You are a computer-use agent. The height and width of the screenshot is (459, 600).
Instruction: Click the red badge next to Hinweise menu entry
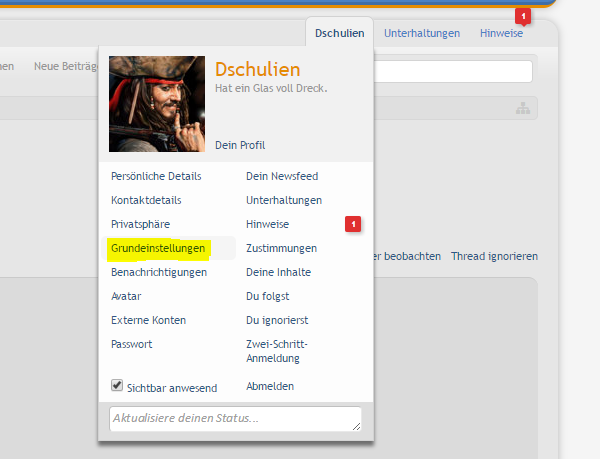tap(353, 224)
